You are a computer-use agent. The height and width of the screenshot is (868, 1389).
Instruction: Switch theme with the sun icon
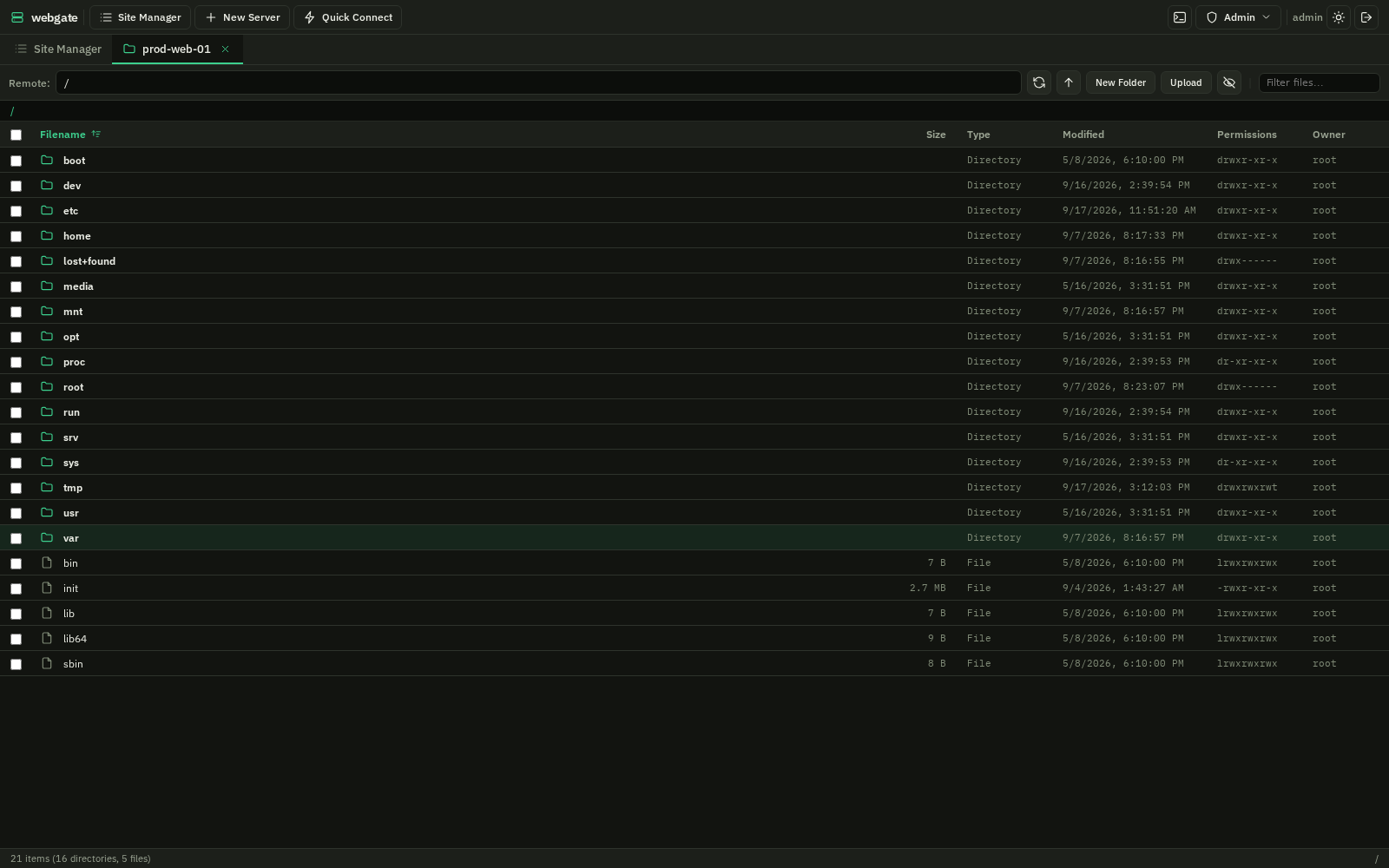(1339, 17)
